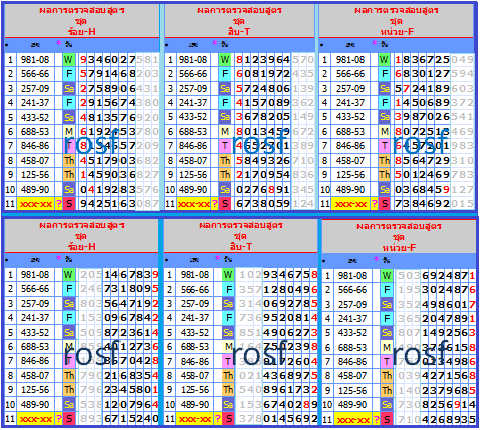Viewport: 481px width, 430px height.
Task: Click the faded 435 after 6081972
Action: coord(303,74)
